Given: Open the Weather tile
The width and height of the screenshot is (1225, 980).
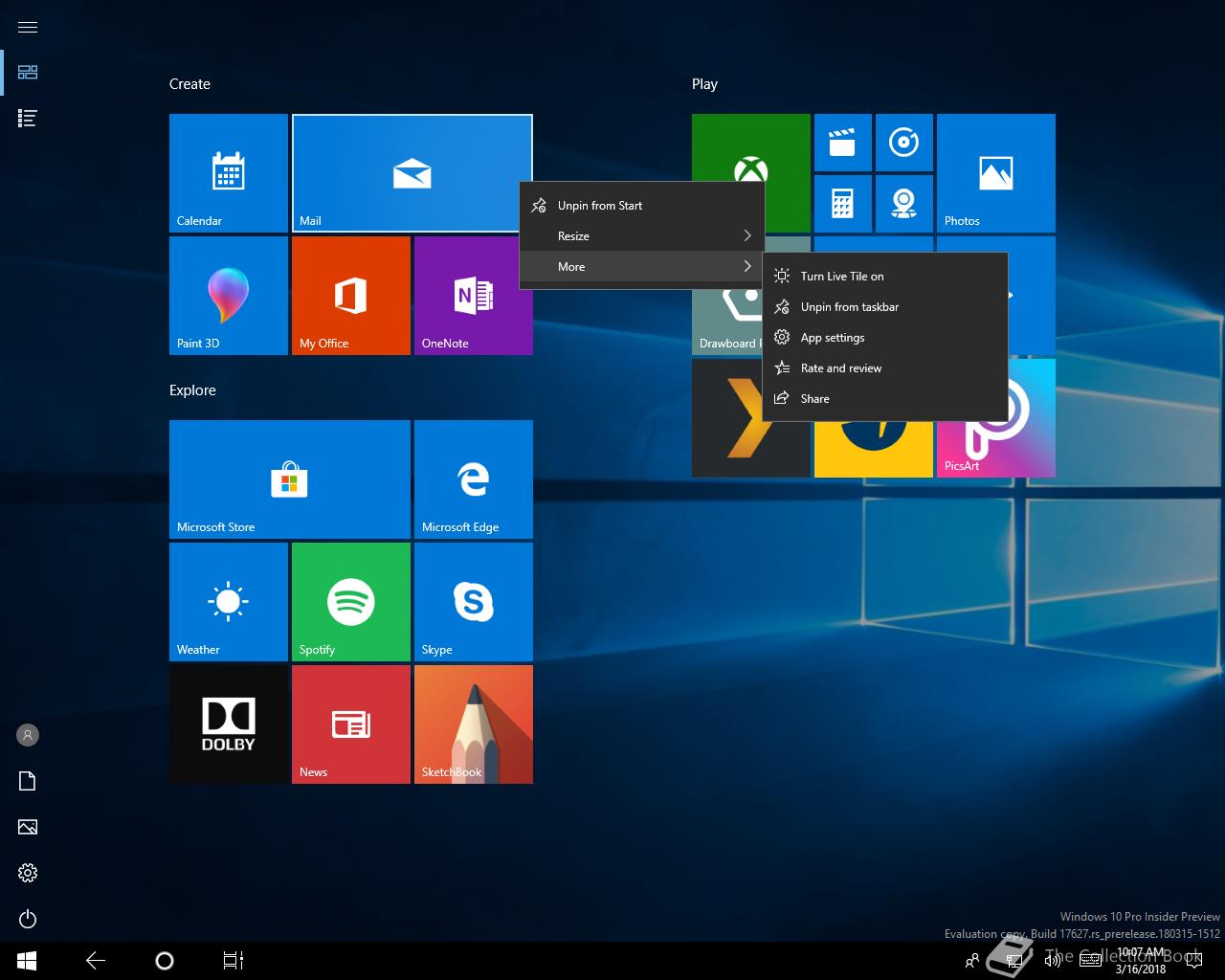Looking at the screenshot, I should click(x=228, y=601).
